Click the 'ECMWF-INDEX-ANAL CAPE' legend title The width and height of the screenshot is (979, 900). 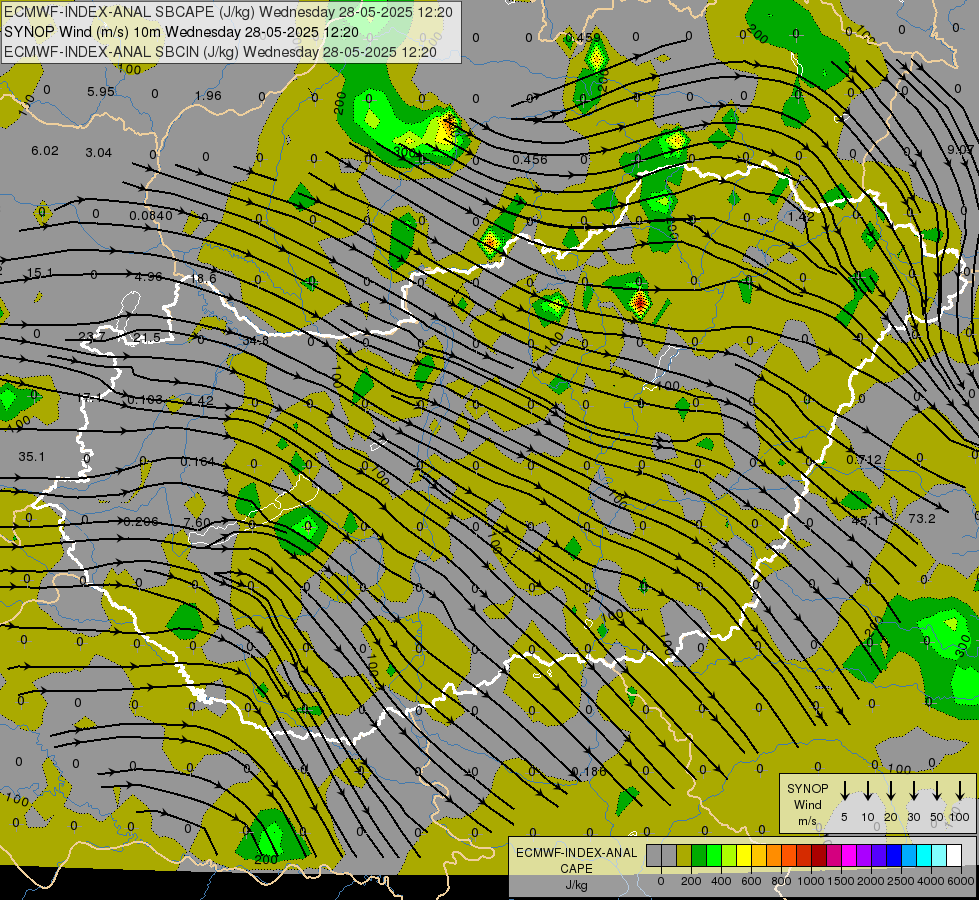pos(576,860)
